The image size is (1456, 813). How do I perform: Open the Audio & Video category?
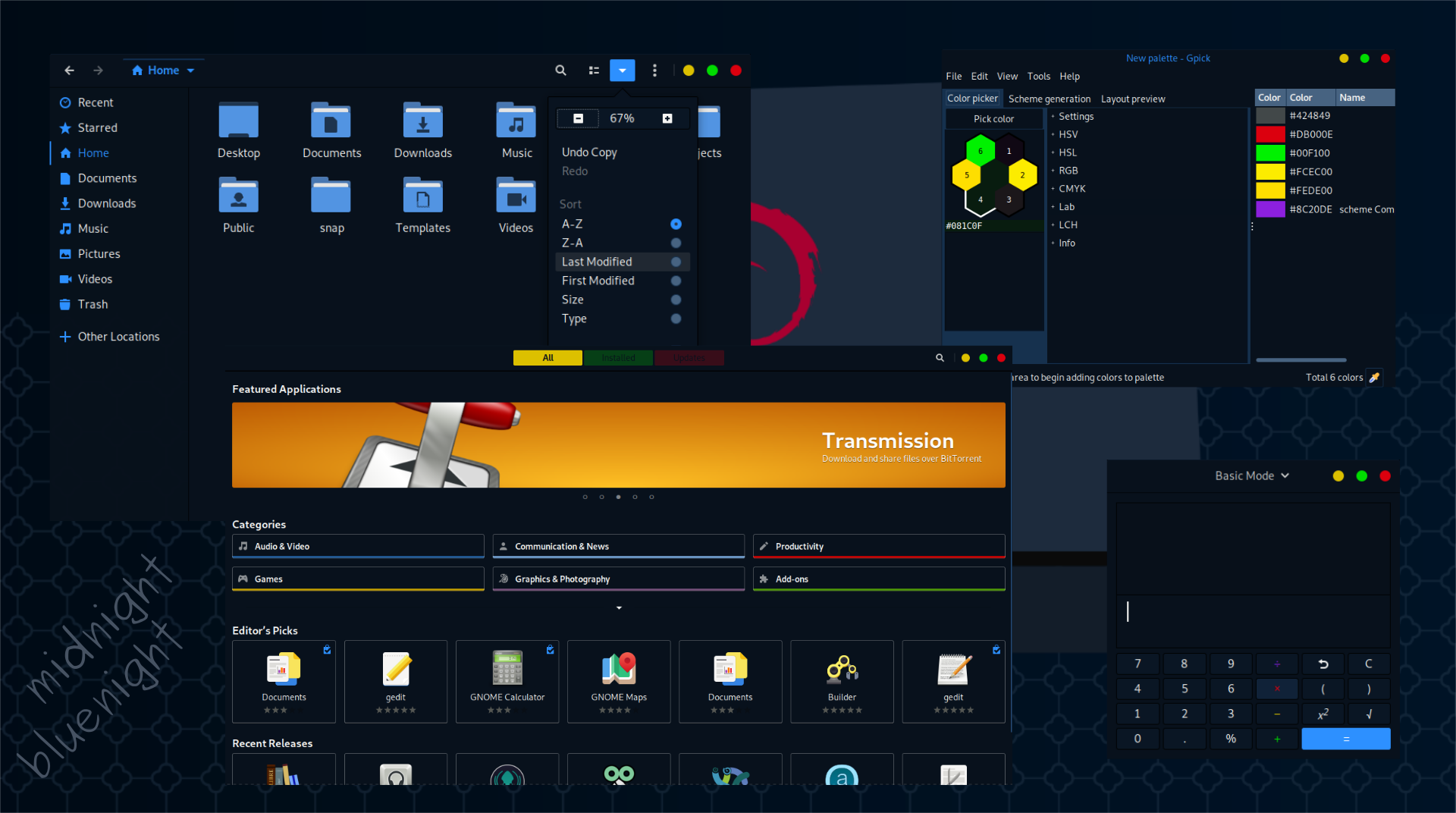358,546
